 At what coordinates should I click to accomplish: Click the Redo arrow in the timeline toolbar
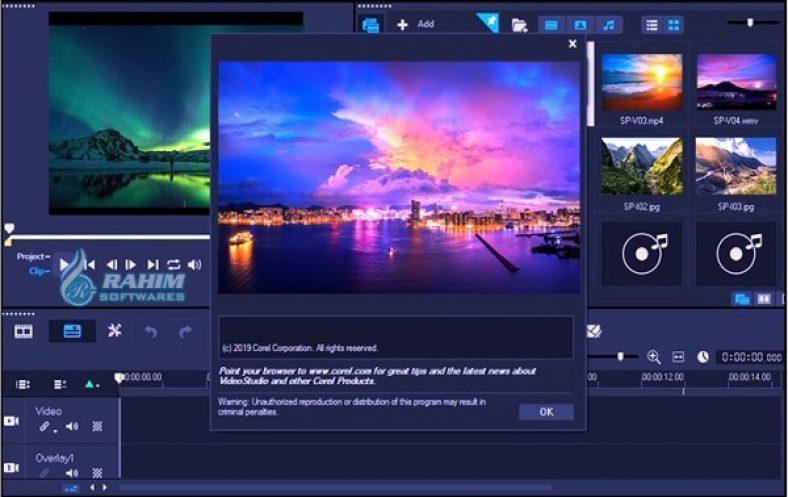(185, 331)
